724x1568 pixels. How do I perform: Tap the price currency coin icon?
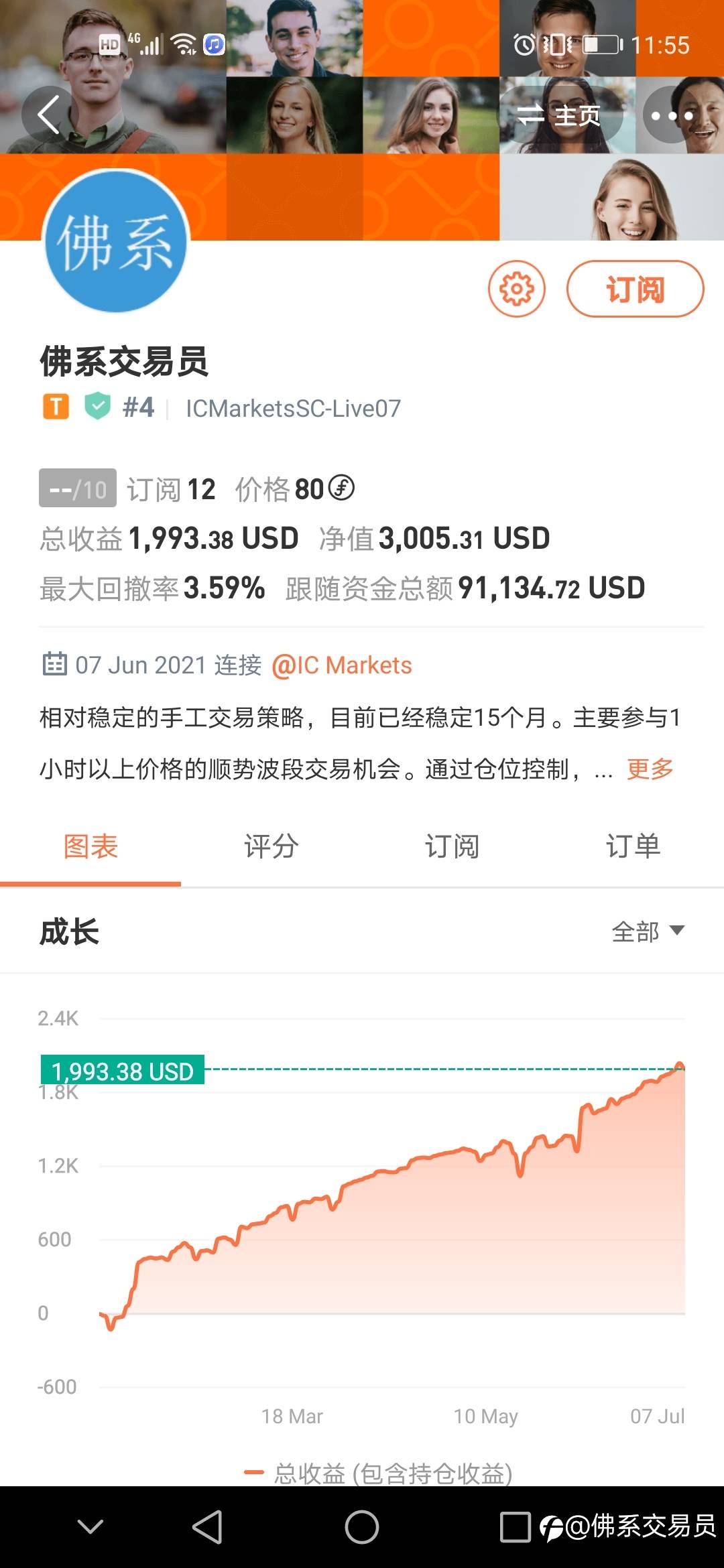[x=342, y=488]
